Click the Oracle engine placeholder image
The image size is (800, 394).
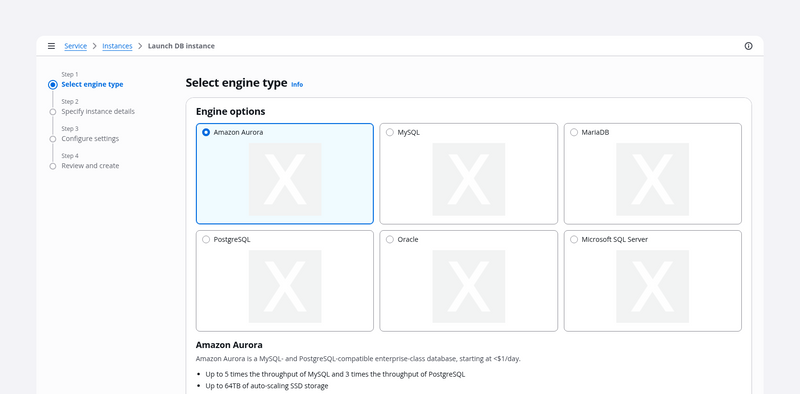tap(468, 286)
